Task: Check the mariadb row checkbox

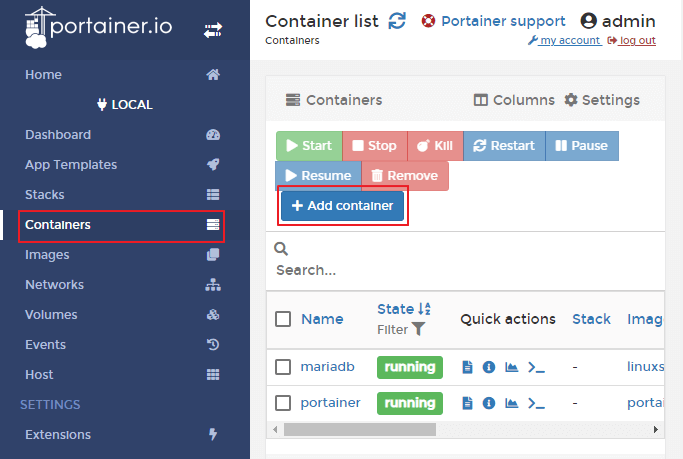Action: (283, 367)
